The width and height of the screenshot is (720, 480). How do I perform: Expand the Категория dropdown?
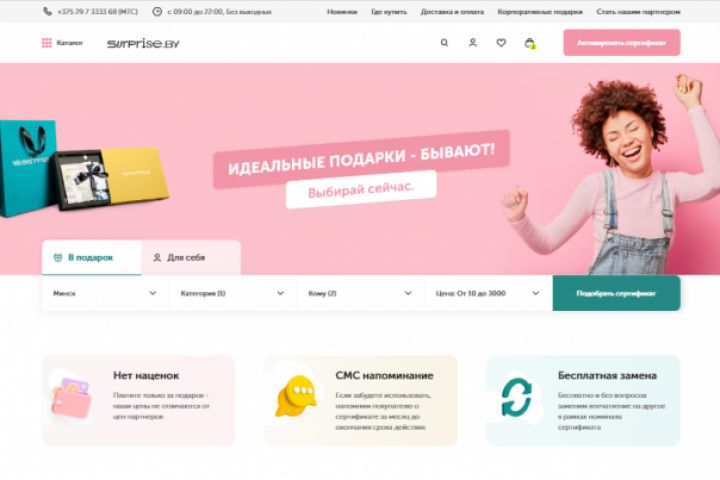[x=232, y=293]
